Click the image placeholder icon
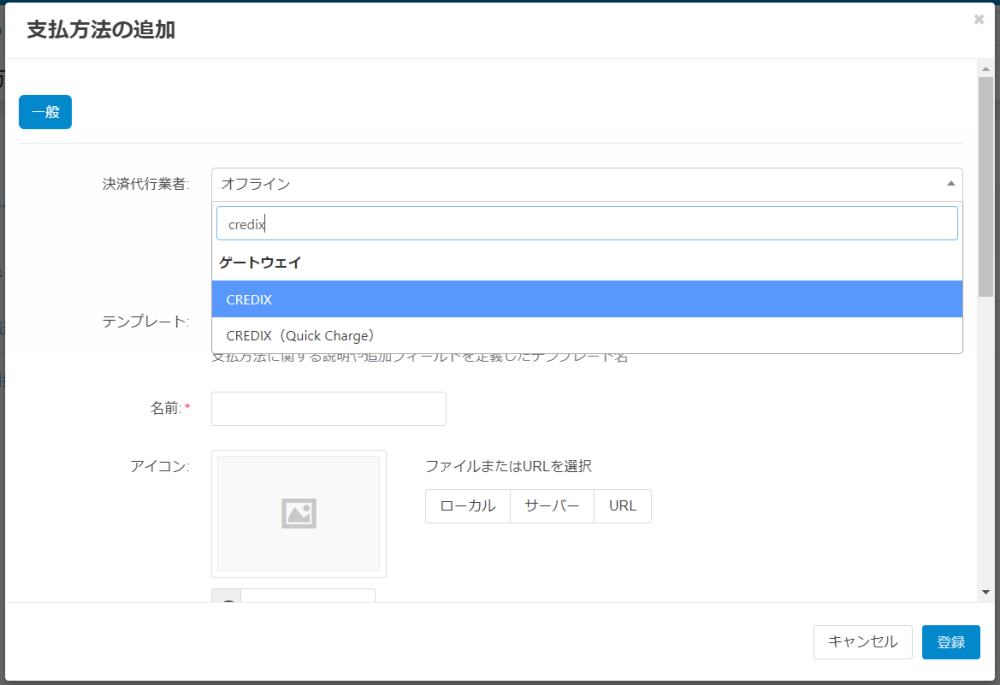Screen dimensions: 1000x685 click(299, 513)
